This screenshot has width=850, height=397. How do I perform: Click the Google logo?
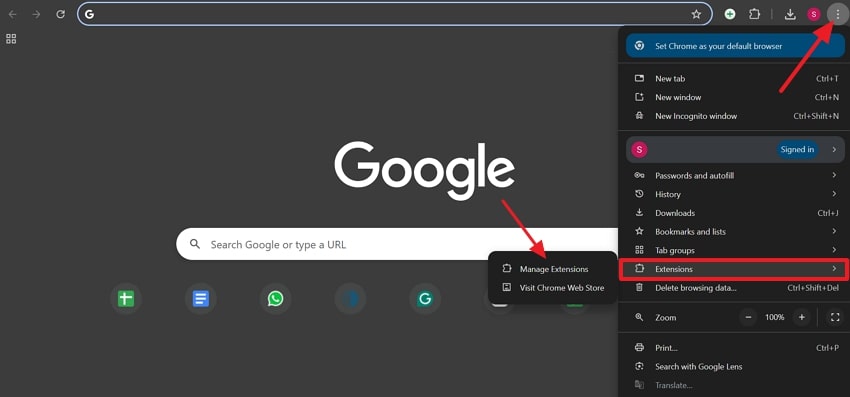tap(424, 170)
